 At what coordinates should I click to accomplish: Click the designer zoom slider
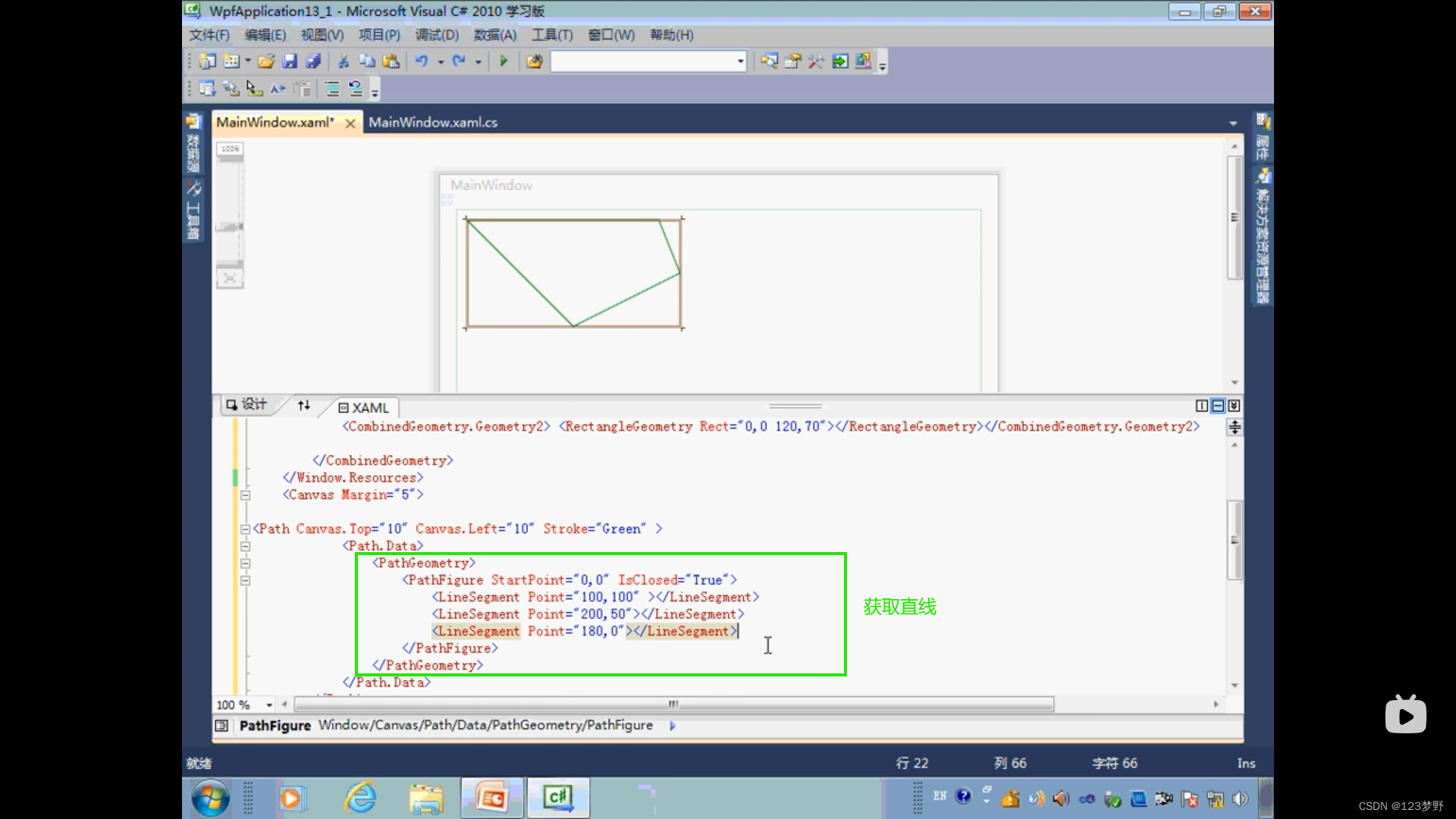pos(230,226)
